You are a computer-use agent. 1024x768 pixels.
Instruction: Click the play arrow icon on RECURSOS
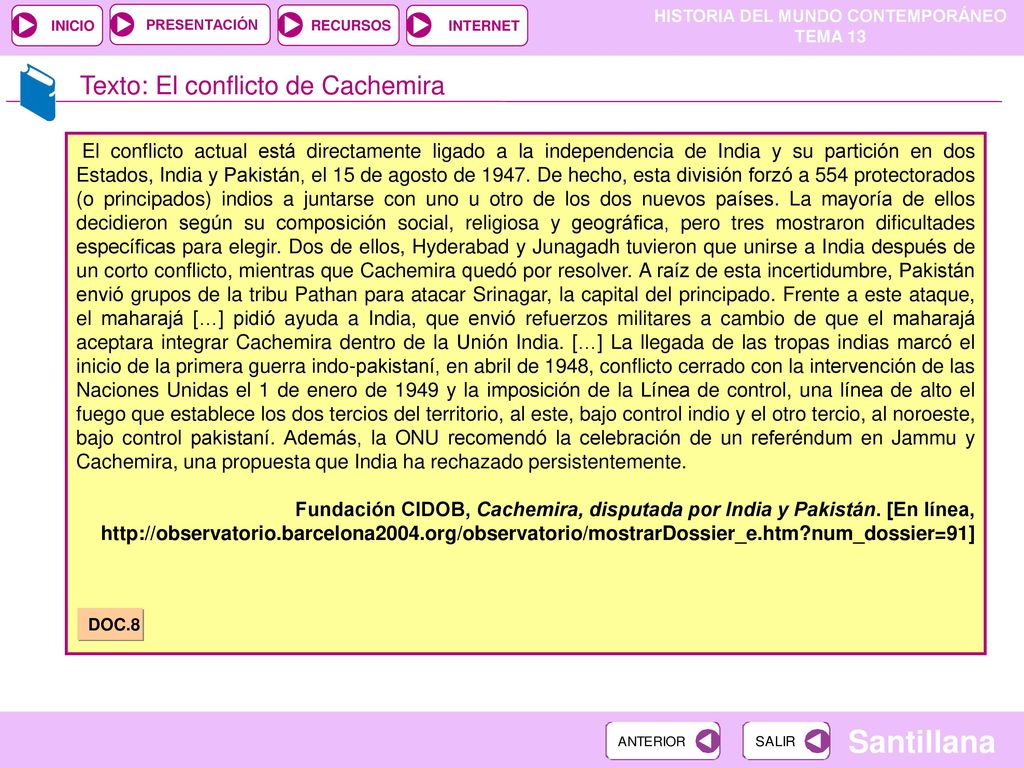pyautogui.click(x=291, y=25)
